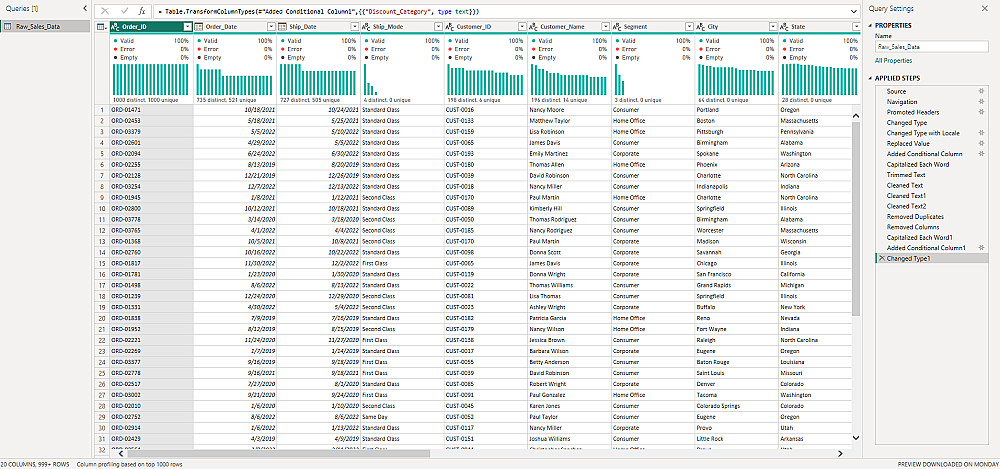1000x469 pixels.
Task: Close the Query Settings pane
Action: coord(986,8)
